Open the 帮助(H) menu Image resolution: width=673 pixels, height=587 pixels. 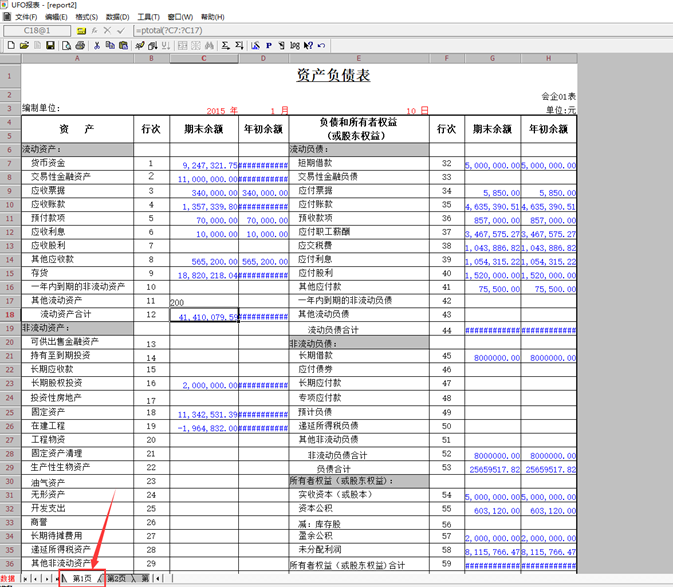[x=213, y=17]
